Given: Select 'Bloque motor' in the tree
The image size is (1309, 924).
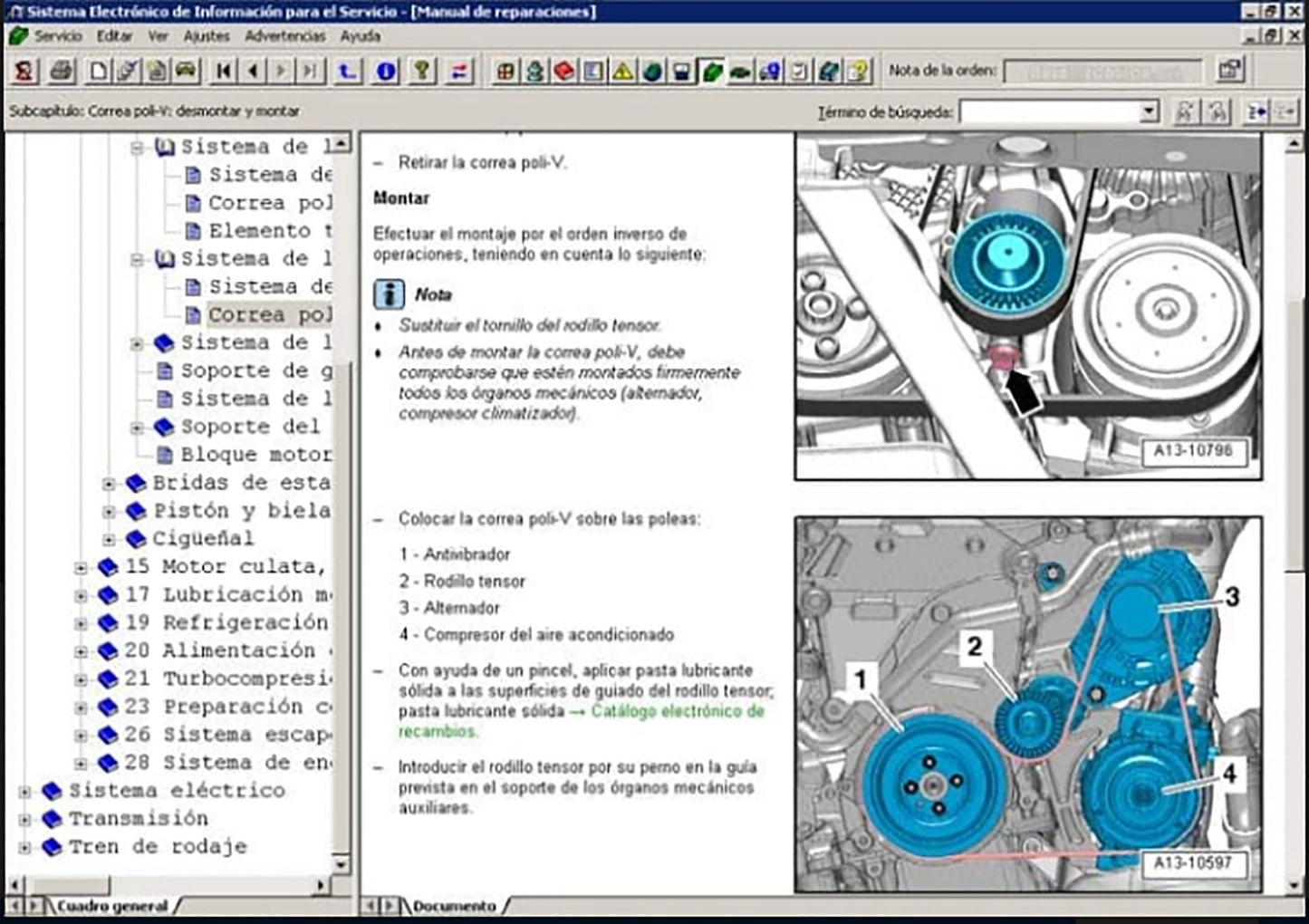Looking at the screenshot, I should (x=255, y=455).
